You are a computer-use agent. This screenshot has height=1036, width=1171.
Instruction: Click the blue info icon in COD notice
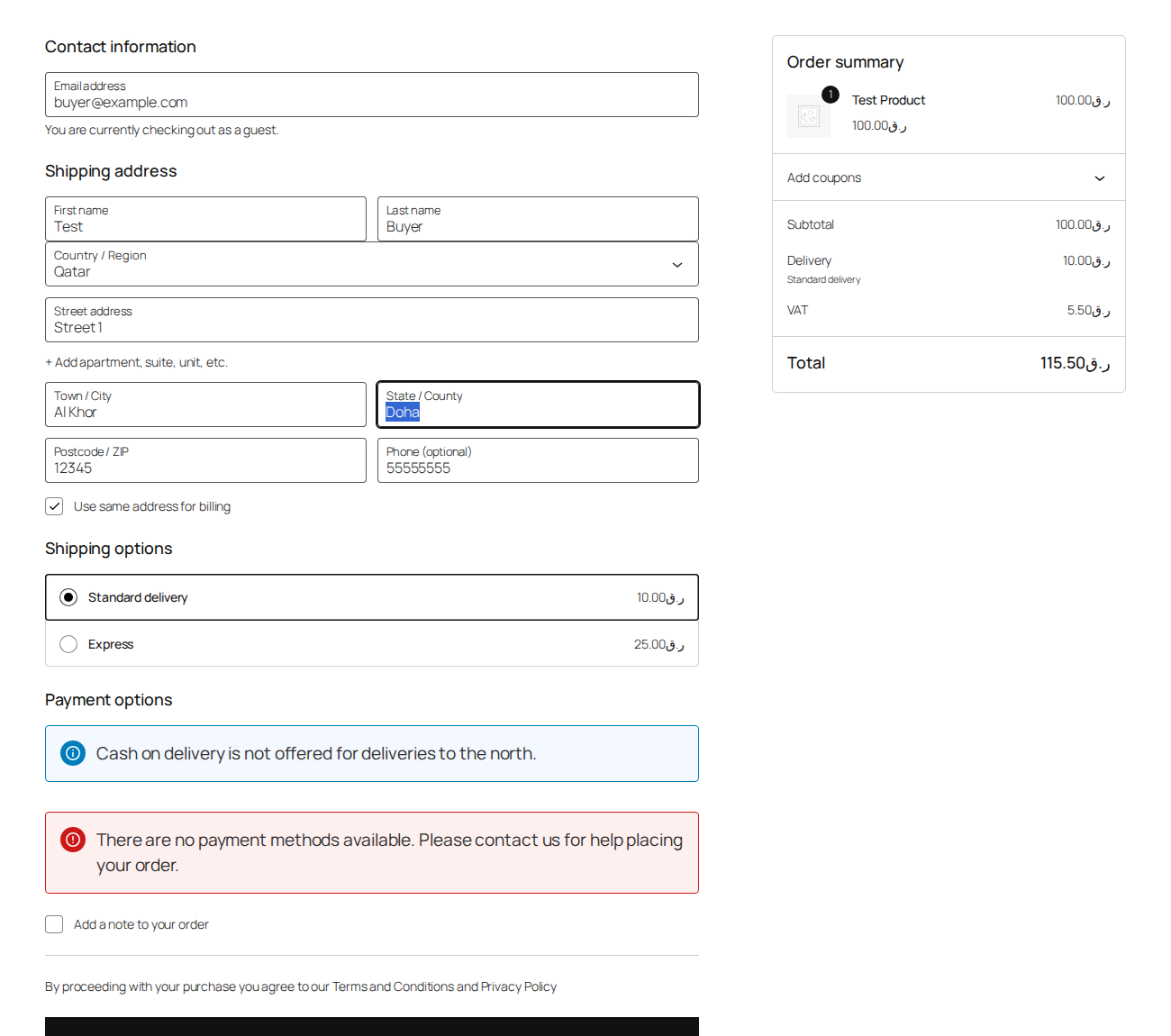[73, 753]
